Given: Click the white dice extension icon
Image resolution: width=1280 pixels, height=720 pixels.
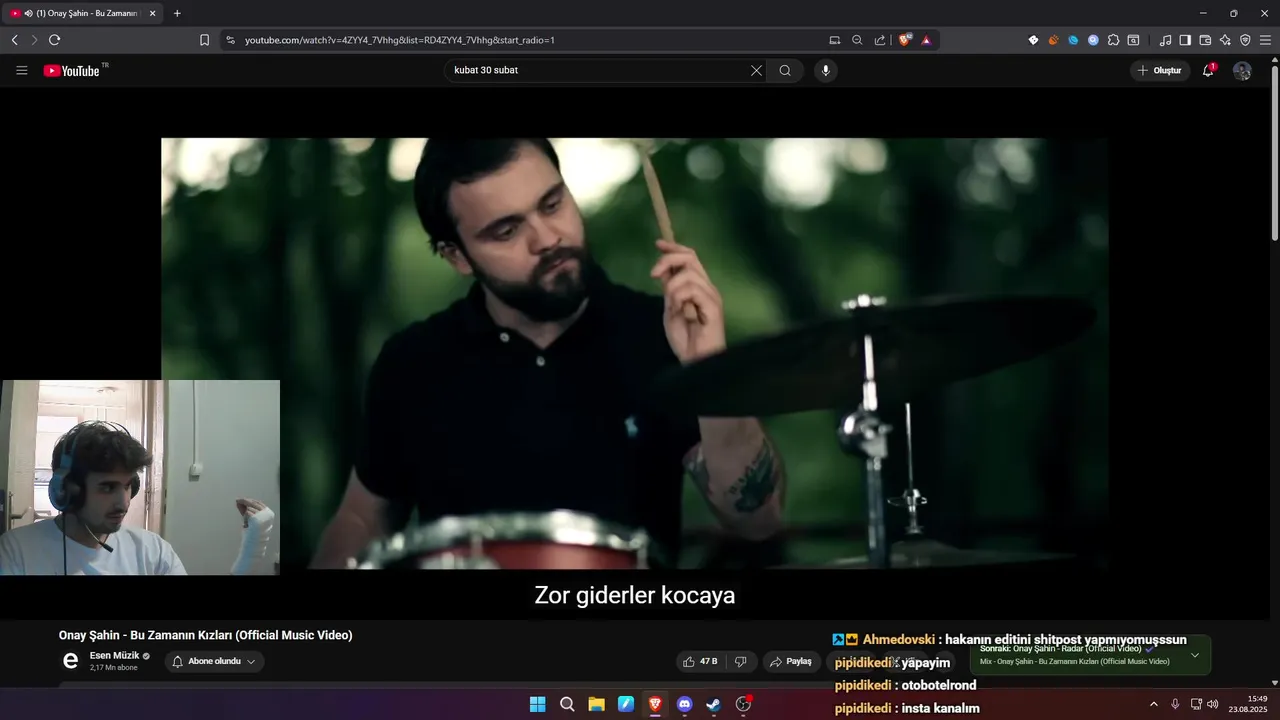Looking at the screenshot, I should click(x=1033, y=40).
